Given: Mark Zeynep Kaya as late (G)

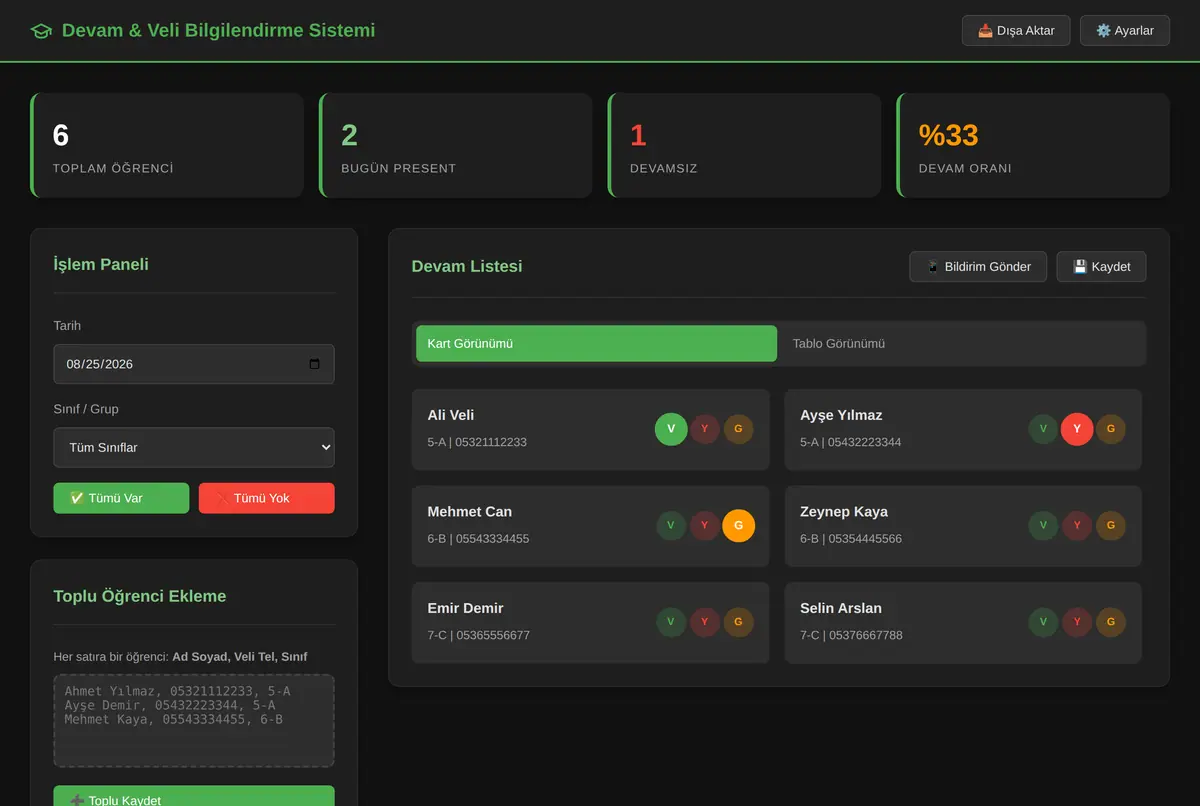Looking at the screenshot, I should (1110, 526).
